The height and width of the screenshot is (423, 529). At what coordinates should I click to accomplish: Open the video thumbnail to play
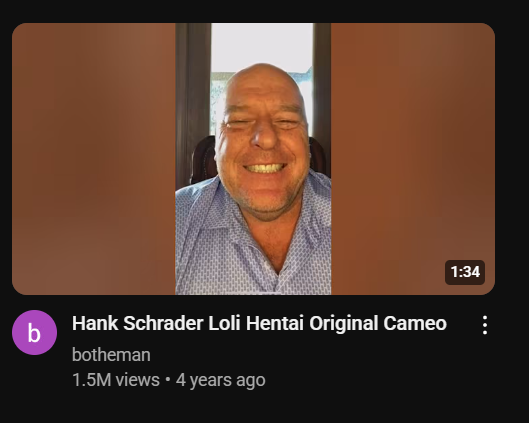pos(253,159)
